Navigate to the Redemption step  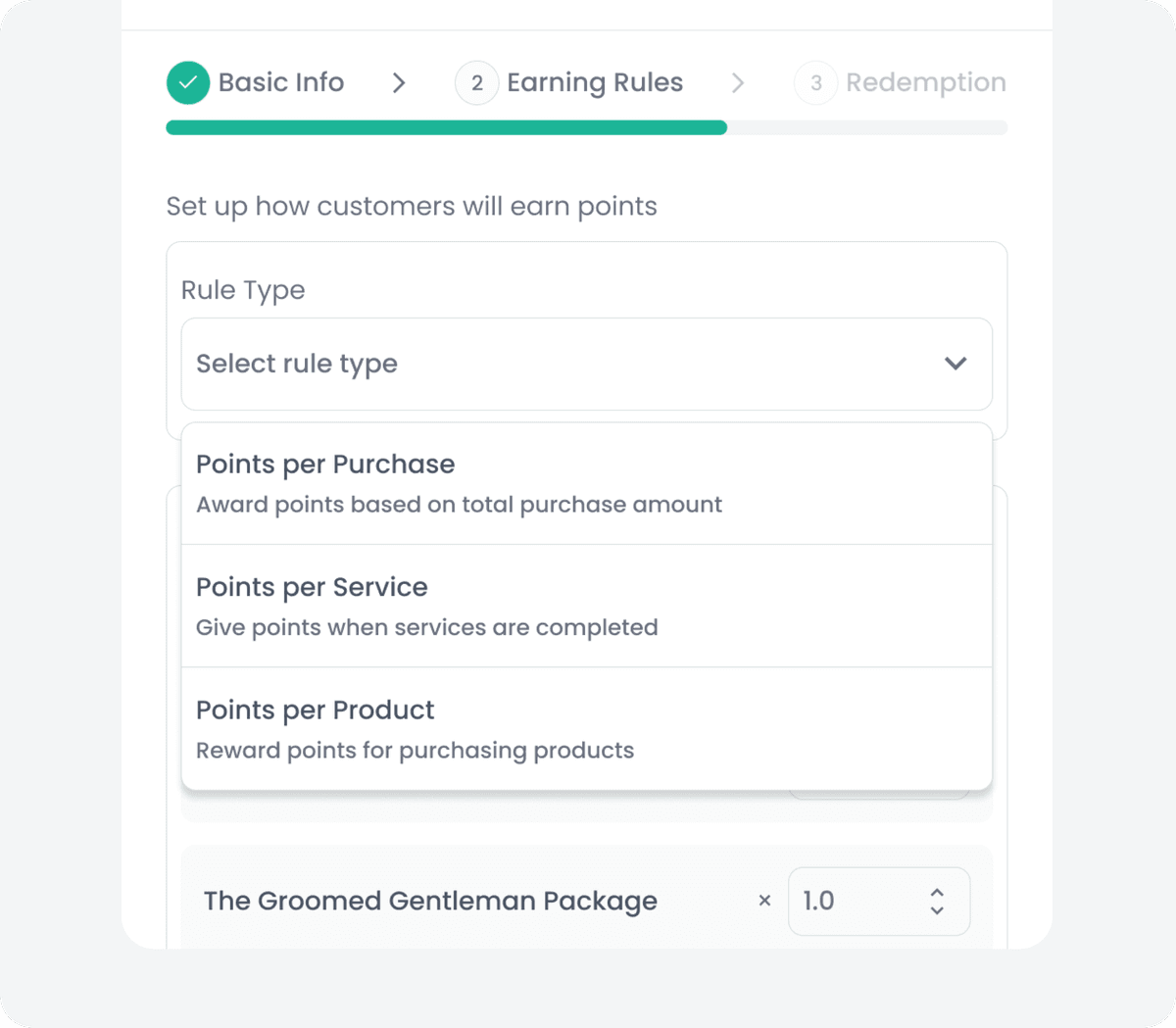tap(926, 82)
